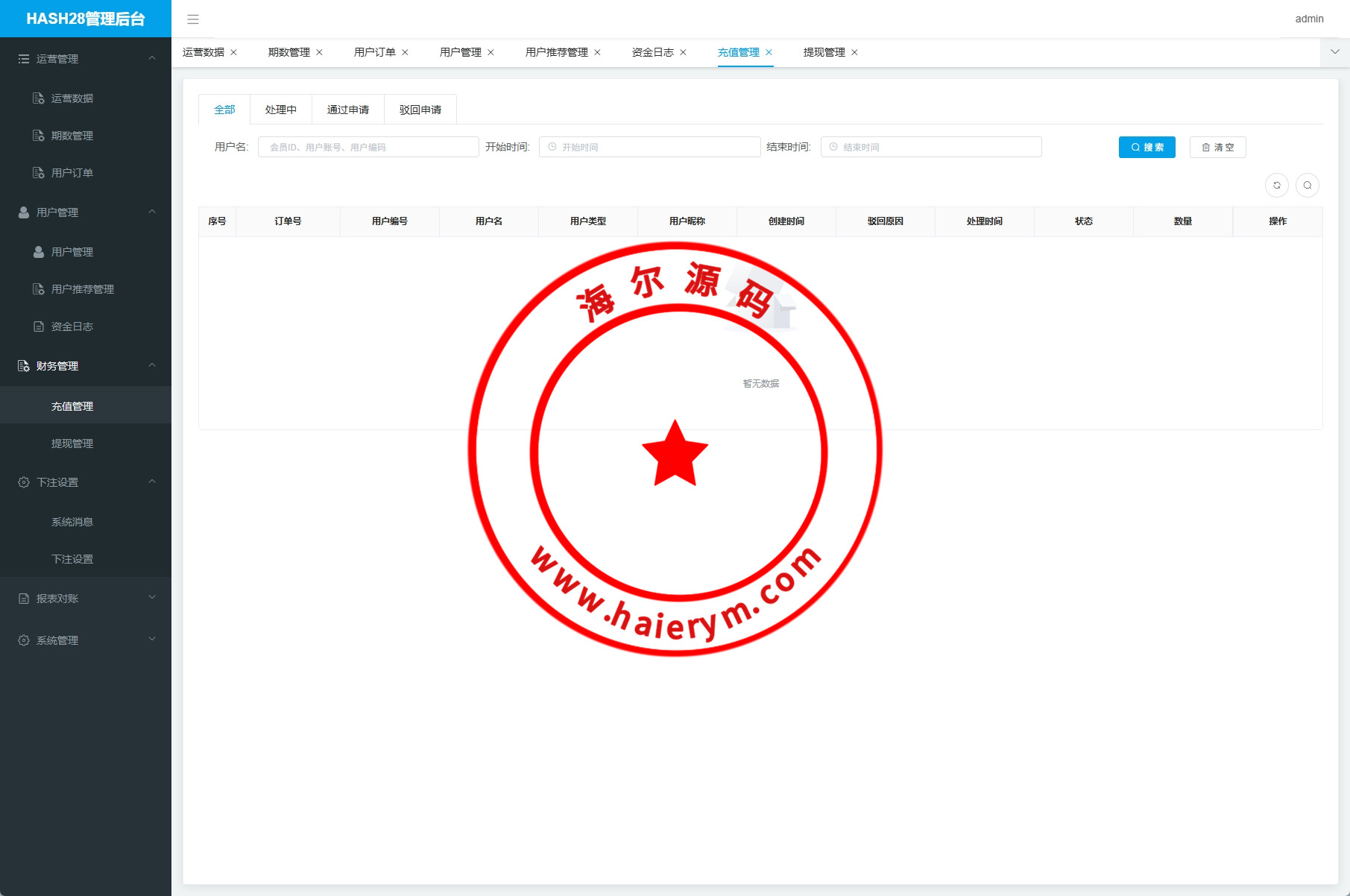Switch to the 驳回申请 filter tab

pyautogui.click(x=420, y=110)
